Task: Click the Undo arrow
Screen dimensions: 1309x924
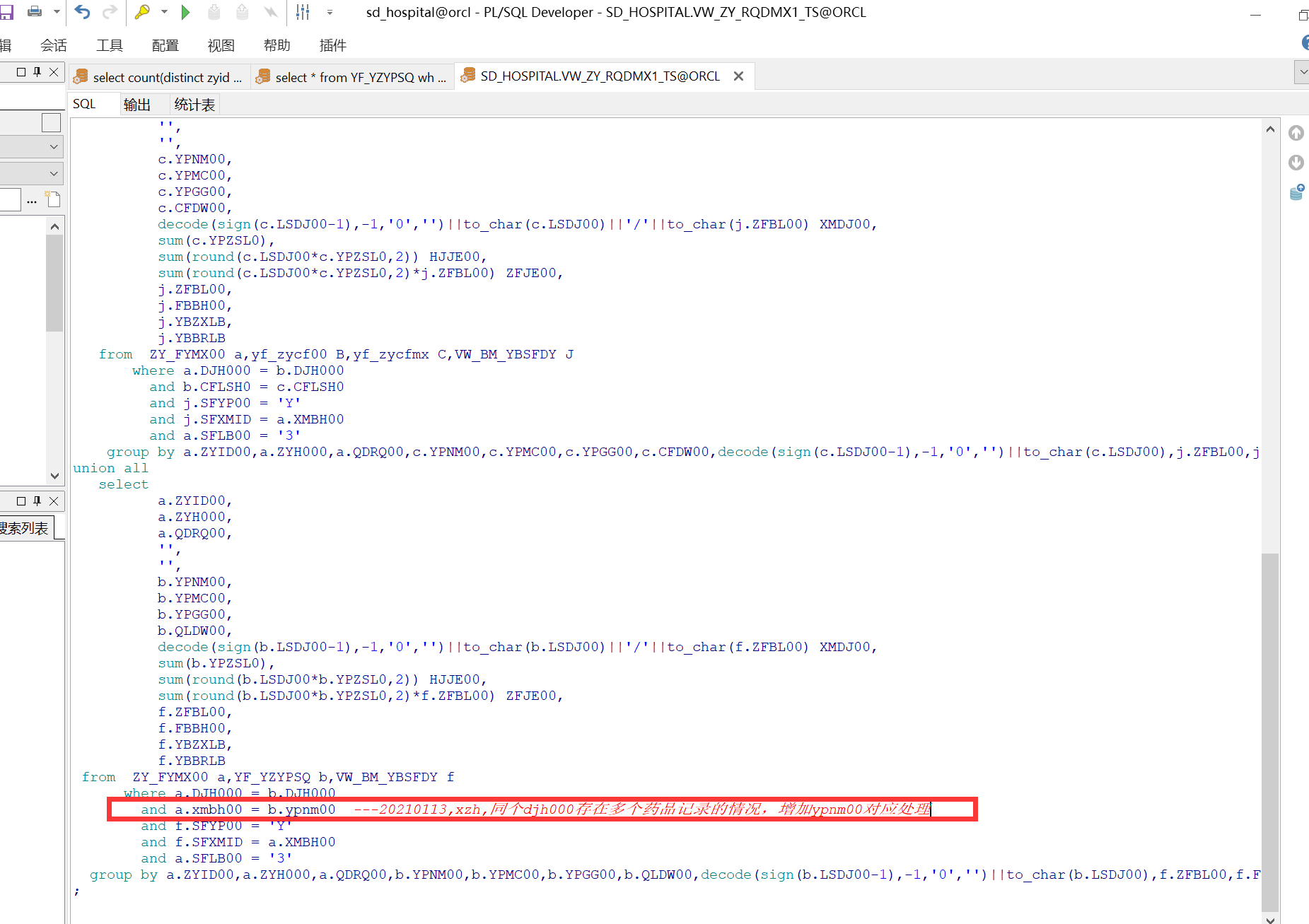Action: pos(83,12)
